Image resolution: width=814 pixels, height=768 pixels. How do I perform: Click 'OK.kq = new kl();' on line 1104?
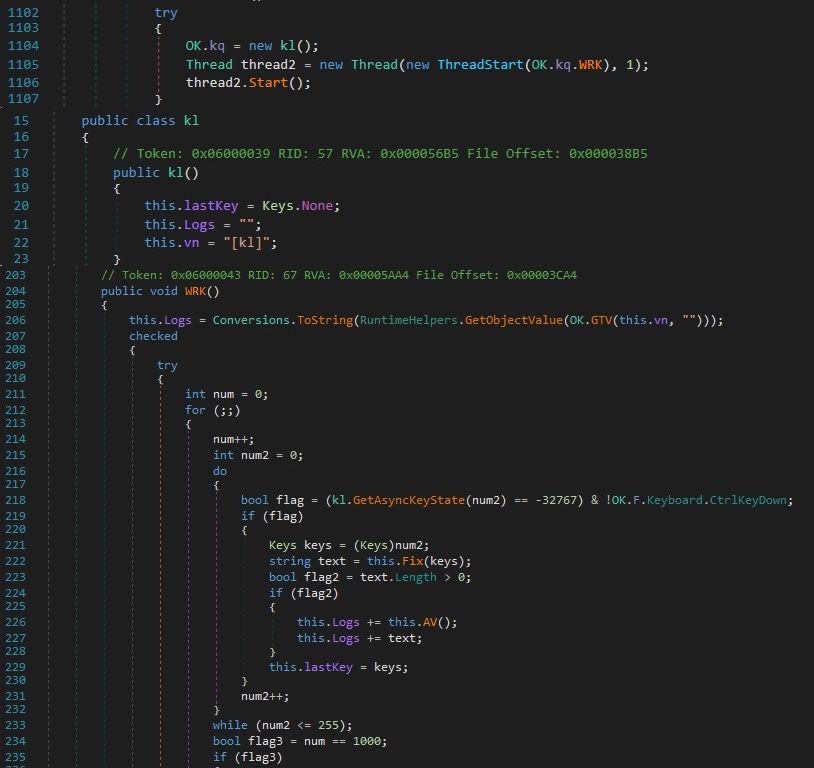pos(252,46)
